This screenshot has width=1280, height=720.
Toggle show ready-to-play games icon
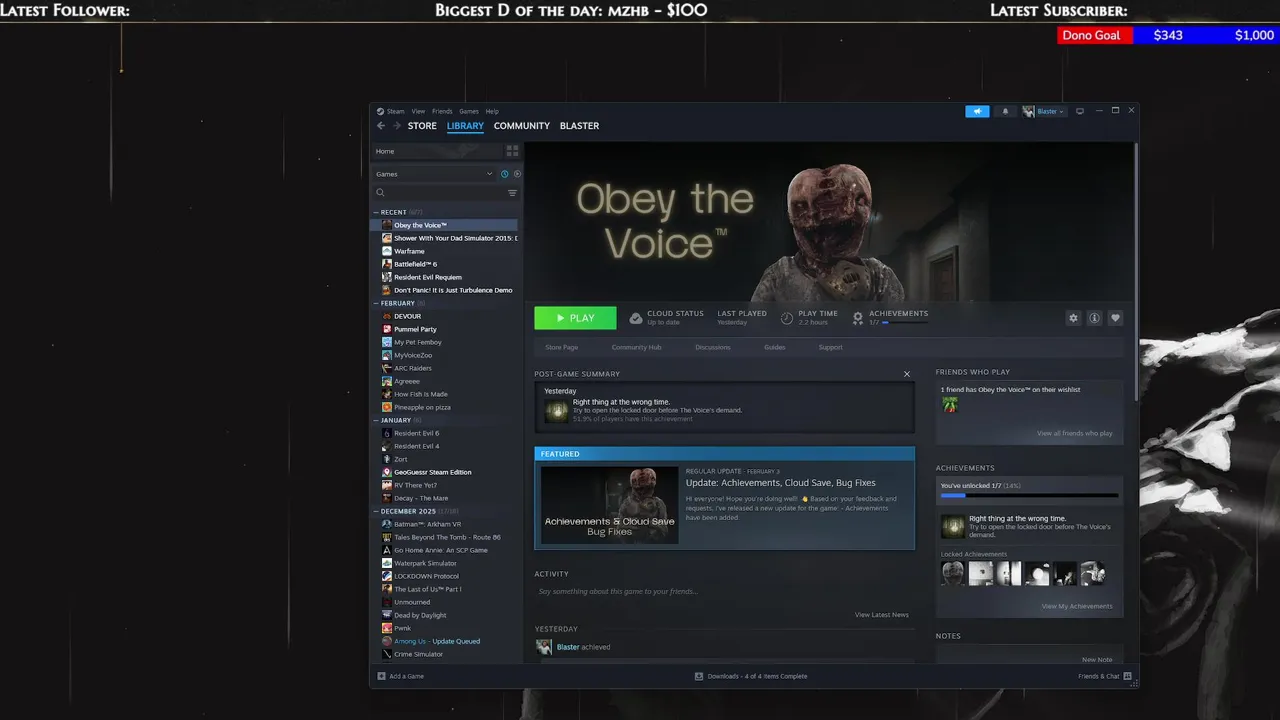click(x=517, y=174)
